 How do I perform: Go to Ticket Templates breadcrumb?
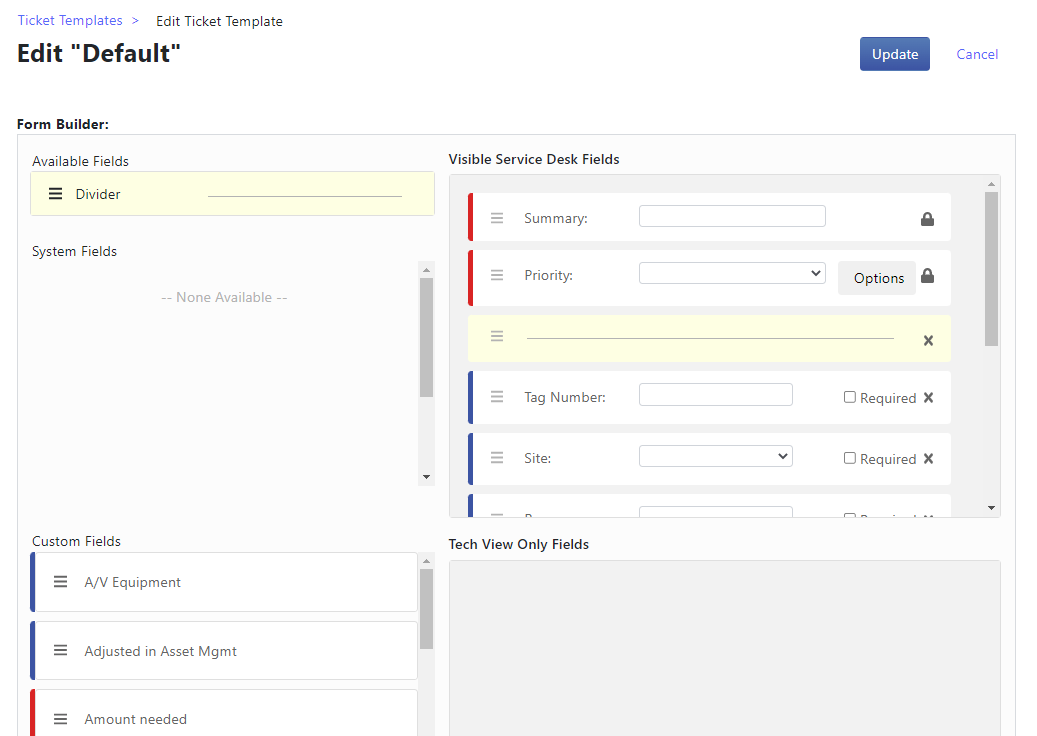[70, 20]
